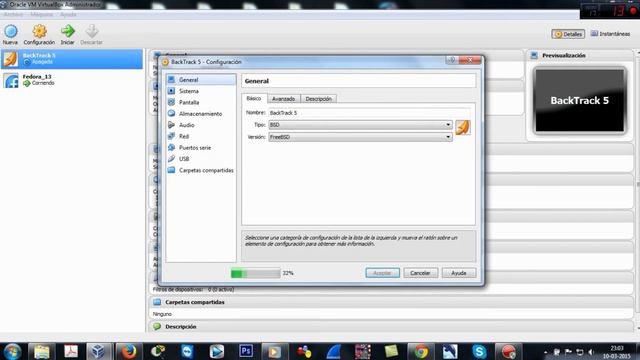The height and width of the screenshot is (360, 640).
Task: Click the taskbar clock showing 23:03
Action: coord(618,352)
